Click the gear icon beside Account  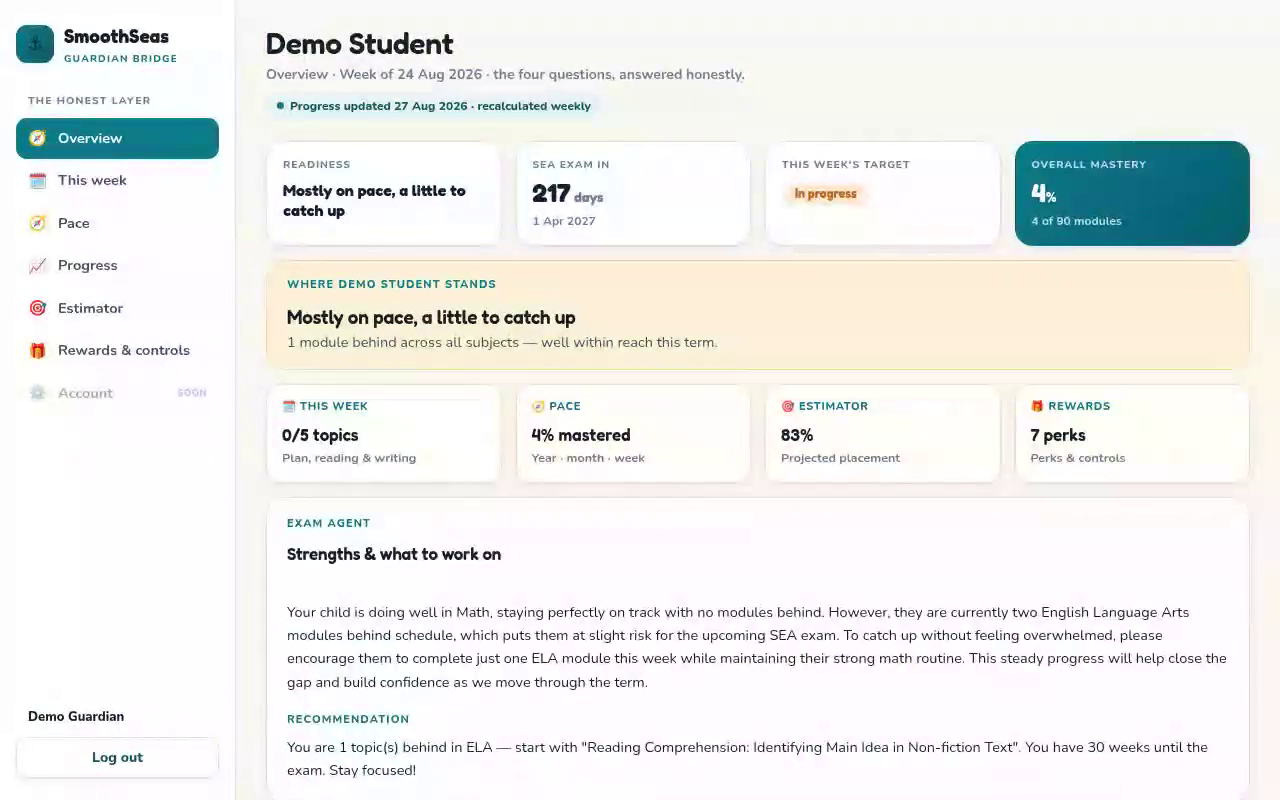38,393
